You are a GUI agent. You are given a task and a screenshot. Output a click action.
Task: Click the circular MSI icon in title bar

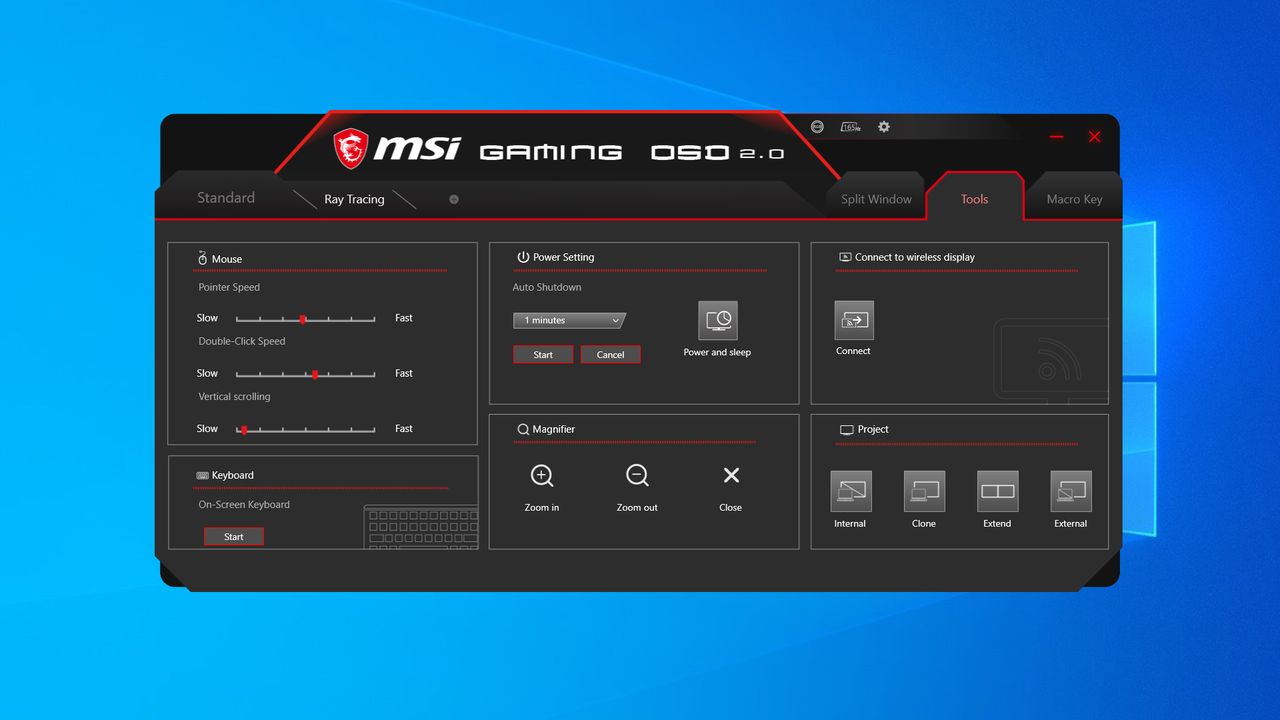(x=817, y=127)
